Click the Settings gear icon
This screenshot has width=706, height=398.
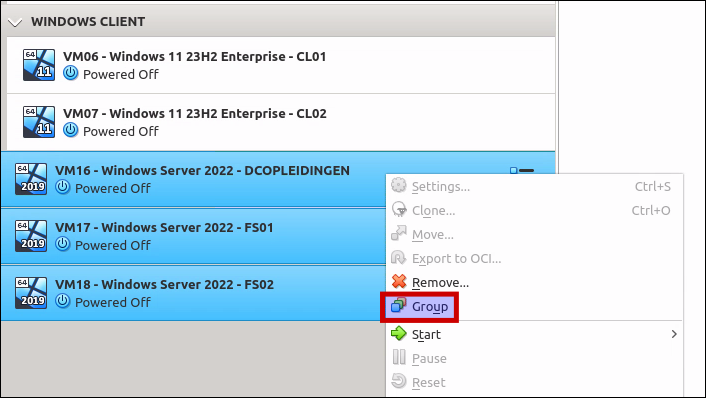pos(398,185)
